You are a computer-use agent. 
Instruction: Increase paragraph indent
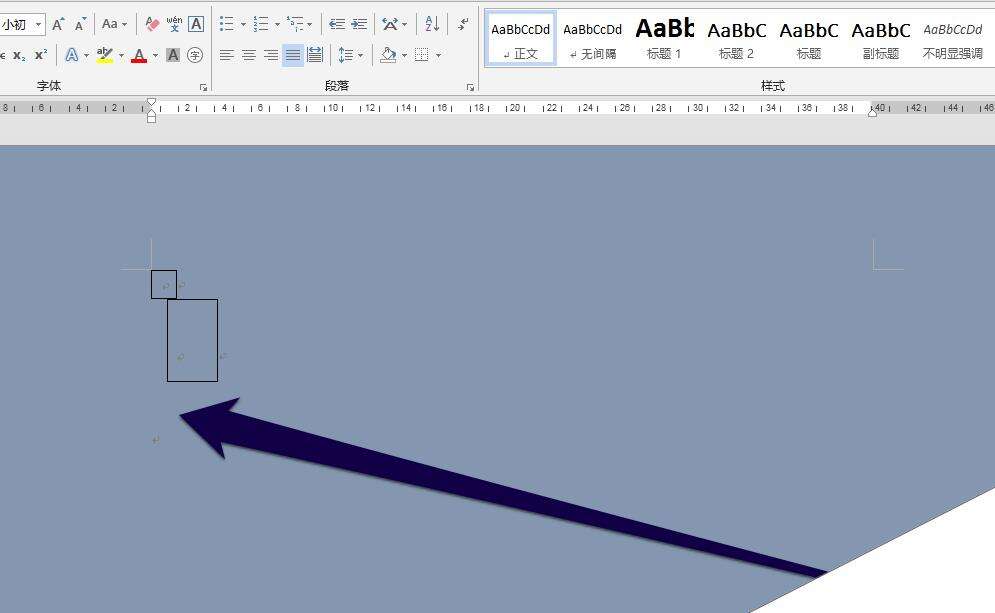[359, 25]
